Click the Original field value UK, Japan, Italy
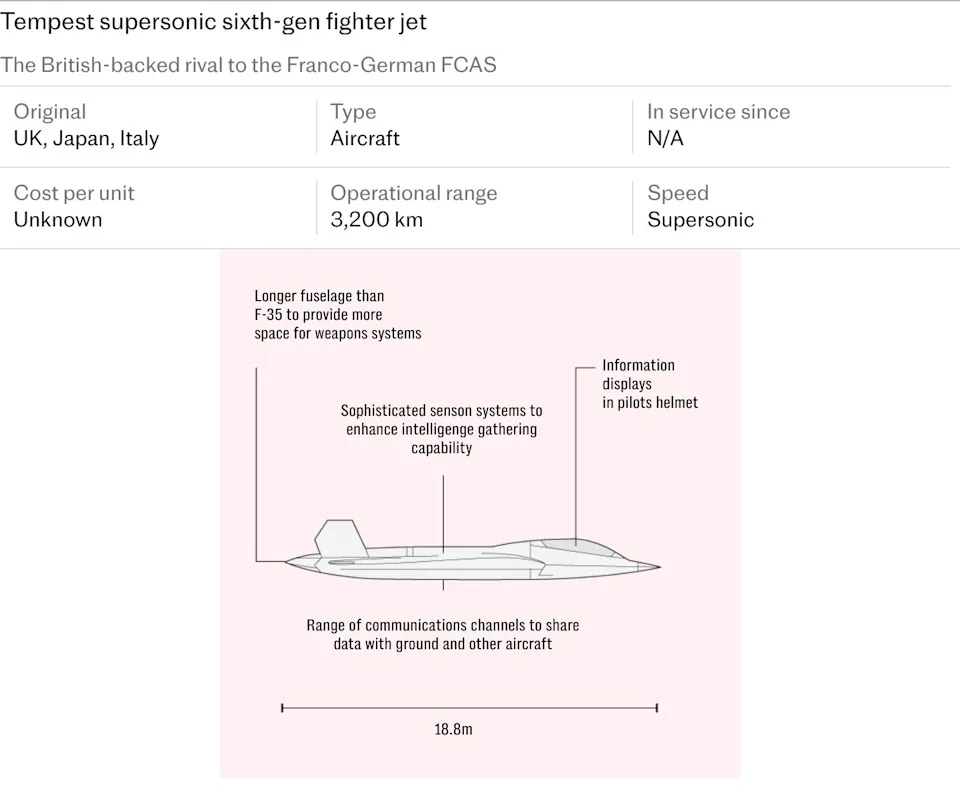The width and height of the screenshot is (960, 796). (x=86, y=139)
